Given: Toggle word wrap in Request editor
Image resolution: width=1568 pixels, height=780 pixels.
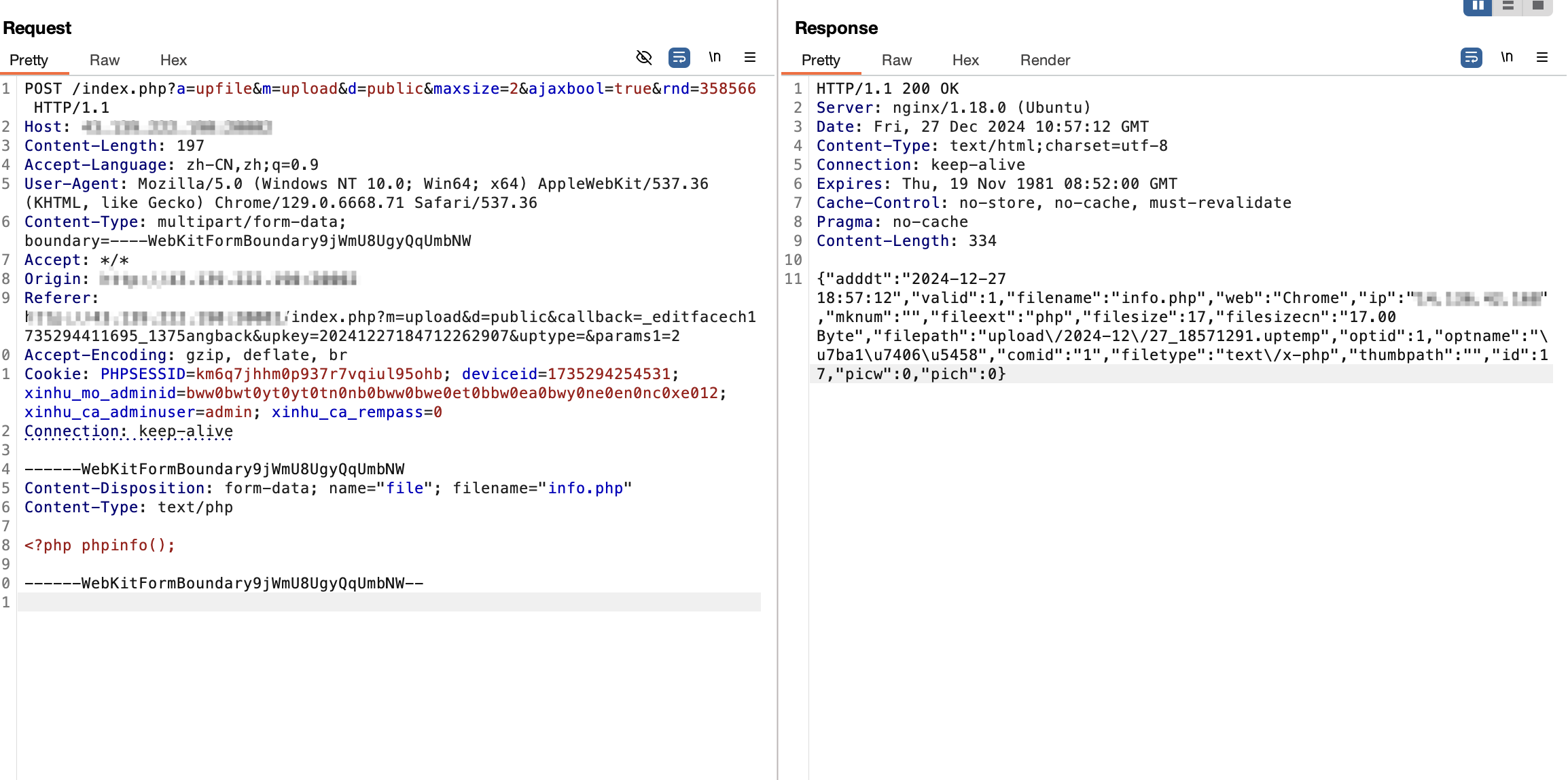Looking at the screenshot, I should click(679, 58).
